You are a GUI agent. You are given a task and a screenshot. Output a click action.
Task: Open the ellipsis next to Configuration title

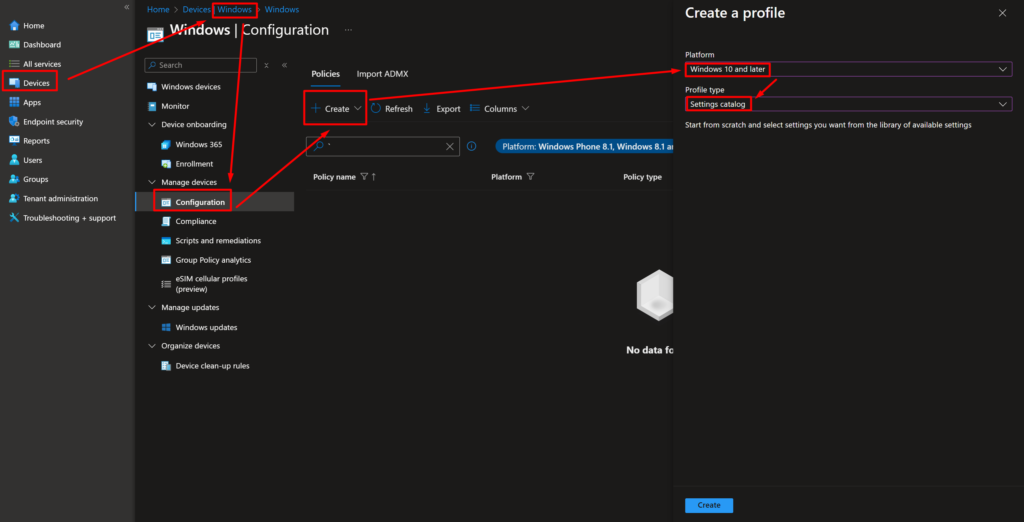348,30
